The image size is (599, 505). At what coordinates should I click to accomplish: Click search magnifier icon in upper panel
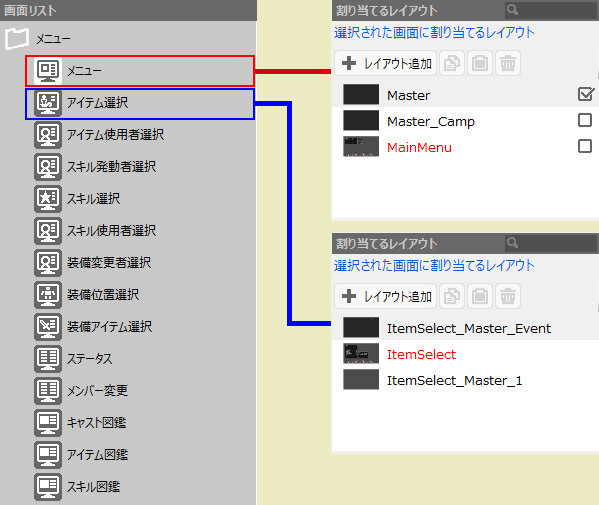(x=512, y=10)
